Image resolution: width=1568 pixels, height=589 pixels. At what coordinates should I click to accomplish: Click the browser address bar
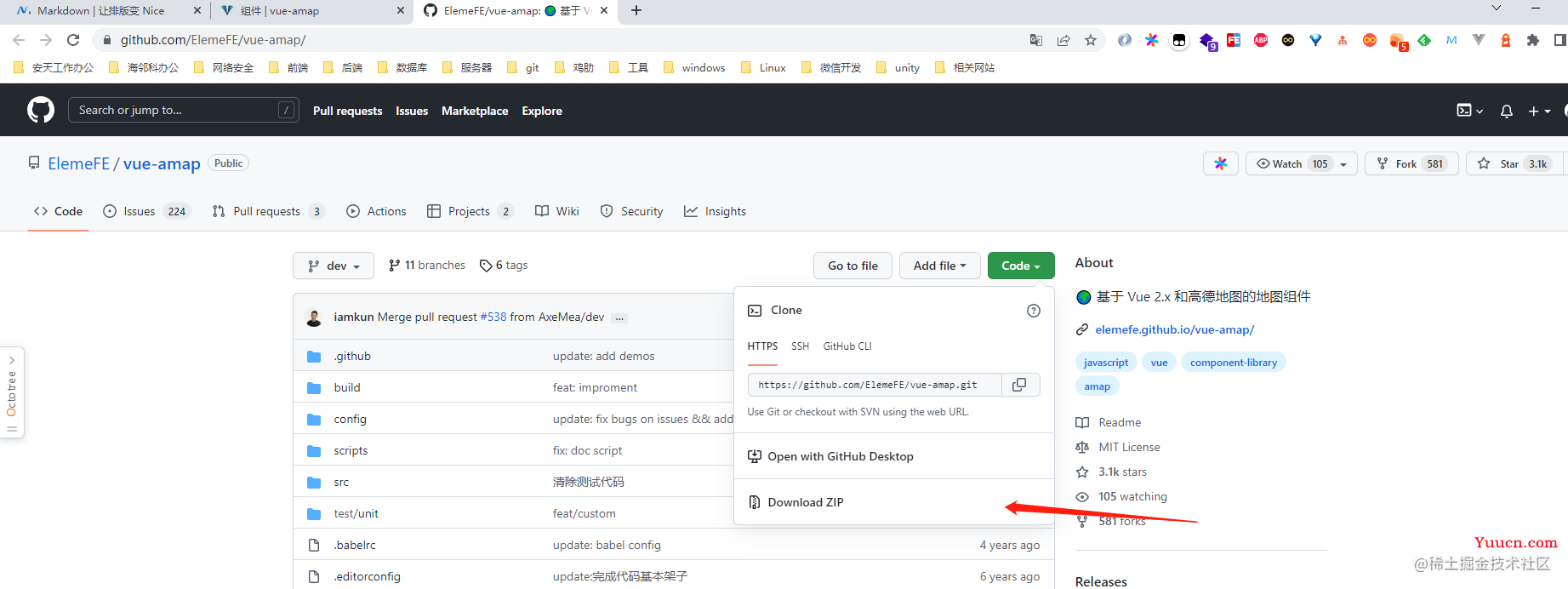pyautogui.click(x=562, y=40)
